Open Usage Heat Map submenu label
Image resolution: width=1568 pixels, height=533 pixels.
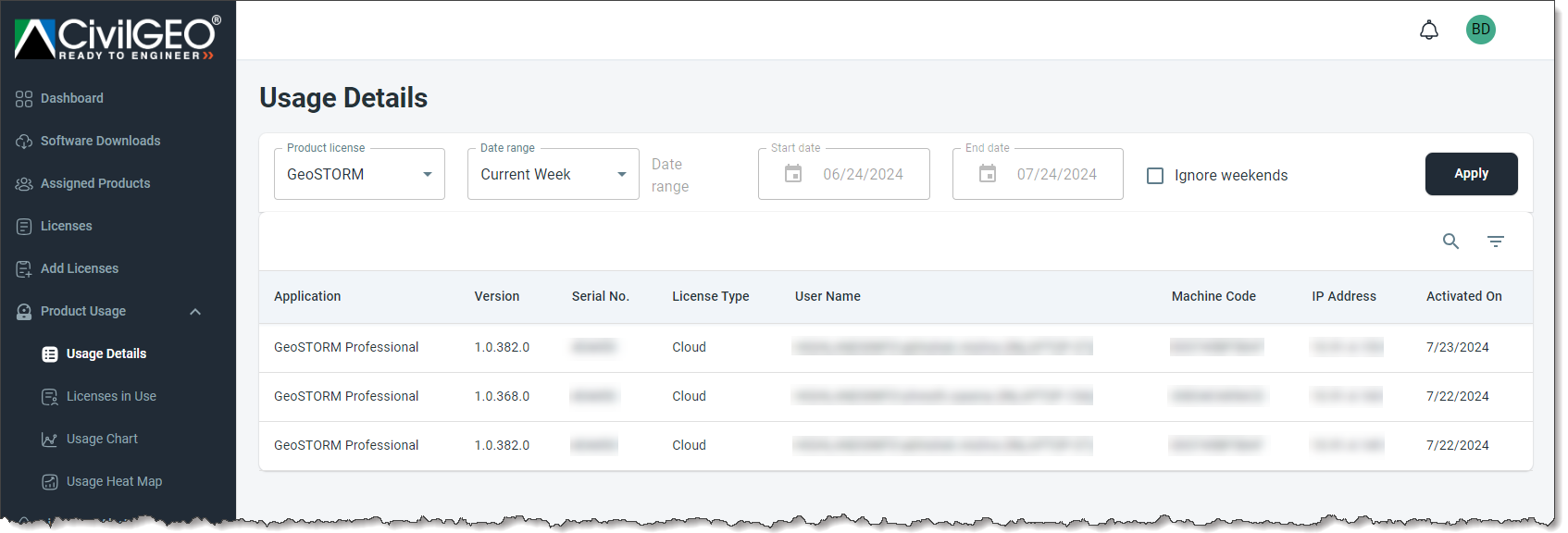[x=114, y=481]
